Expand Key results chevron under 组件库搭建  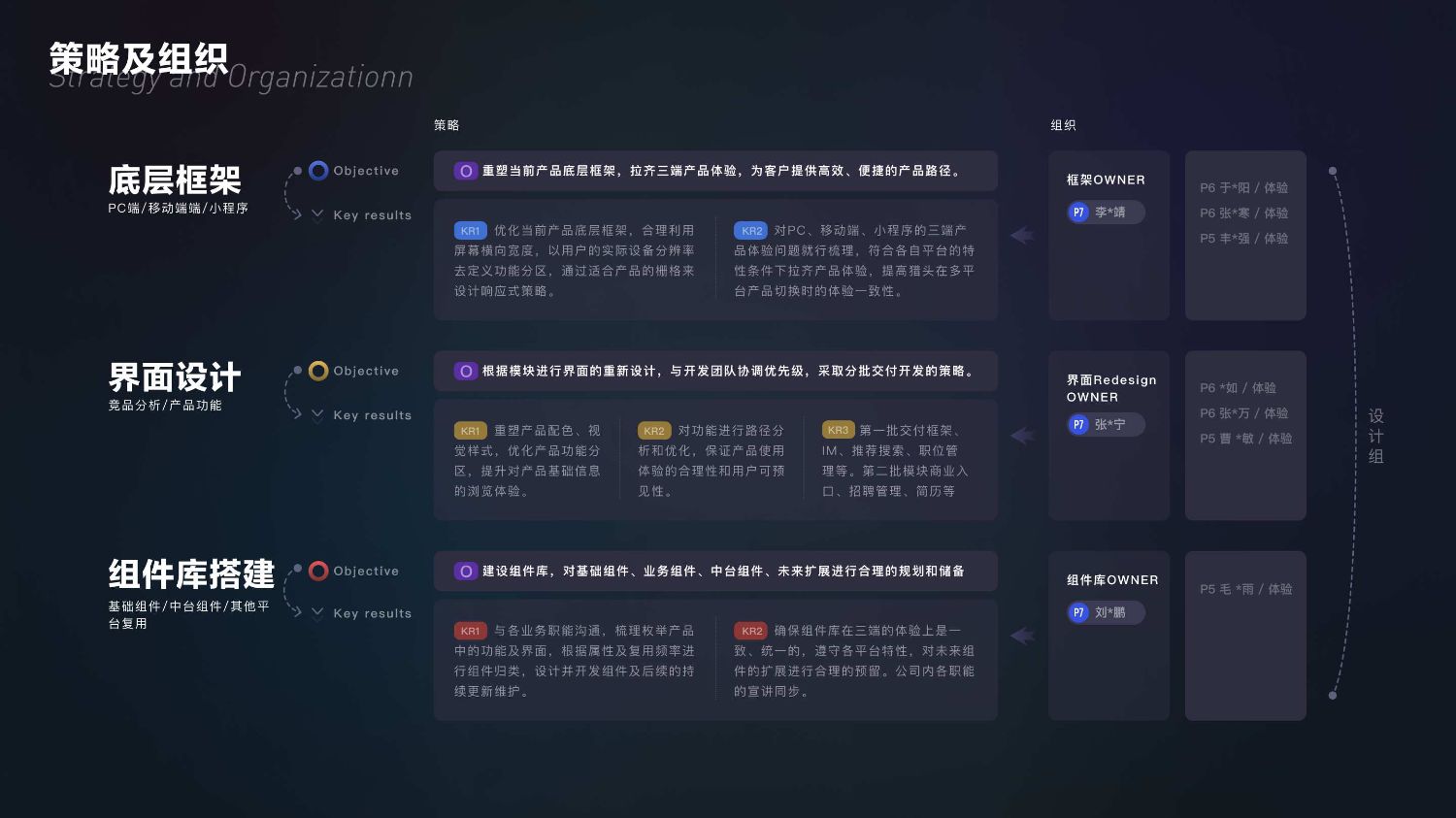click(317, 613)
